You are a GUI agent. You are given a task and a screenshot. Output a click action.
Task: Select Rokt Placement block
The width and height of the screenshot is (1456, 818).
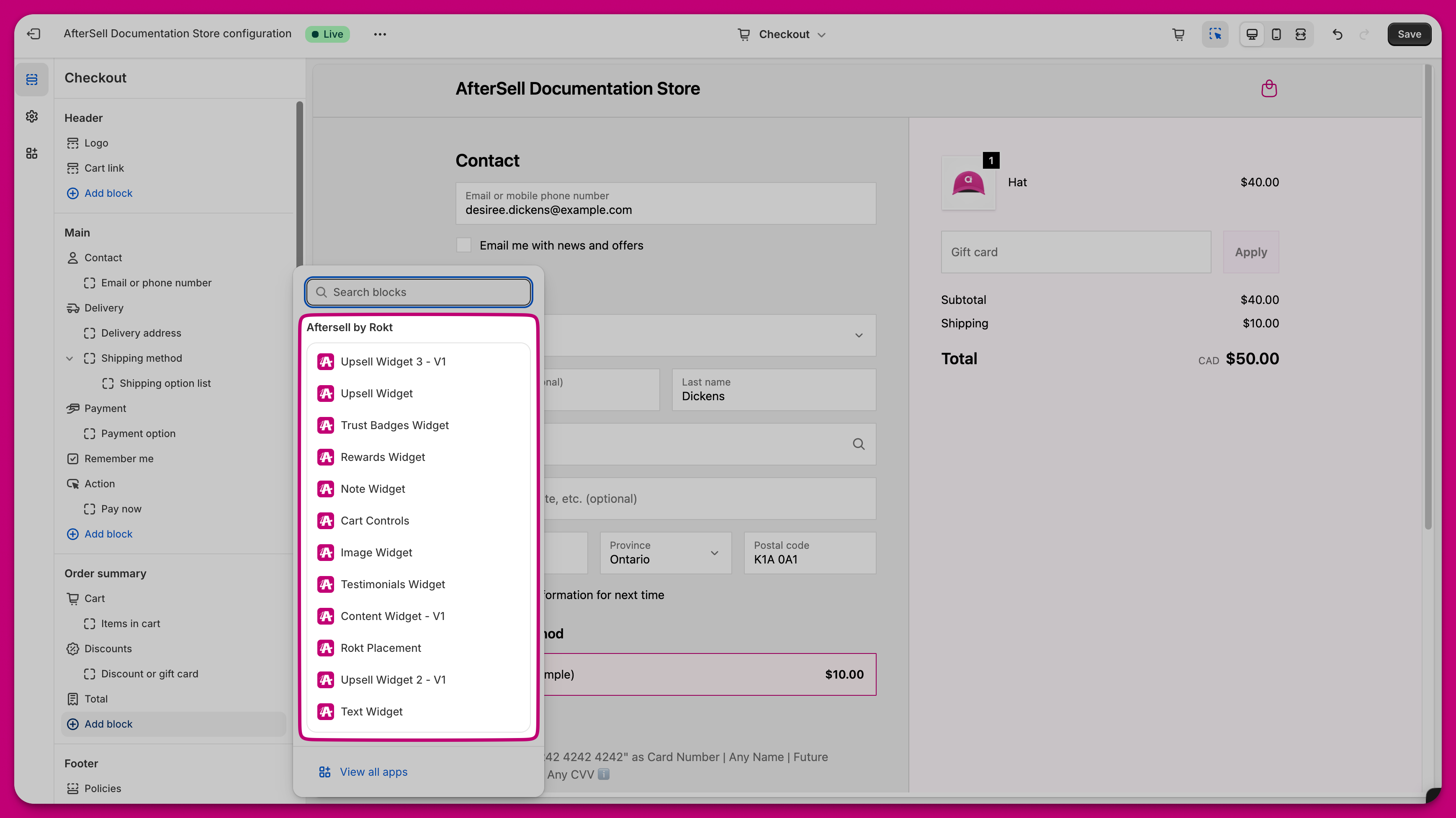click(x=381, y=648)
